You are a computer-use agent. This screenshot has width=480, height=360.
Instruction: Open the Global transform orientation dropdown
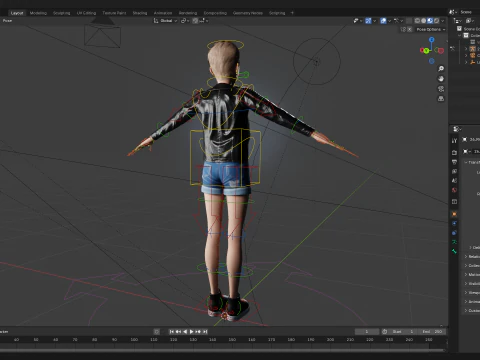click(166, 21)
